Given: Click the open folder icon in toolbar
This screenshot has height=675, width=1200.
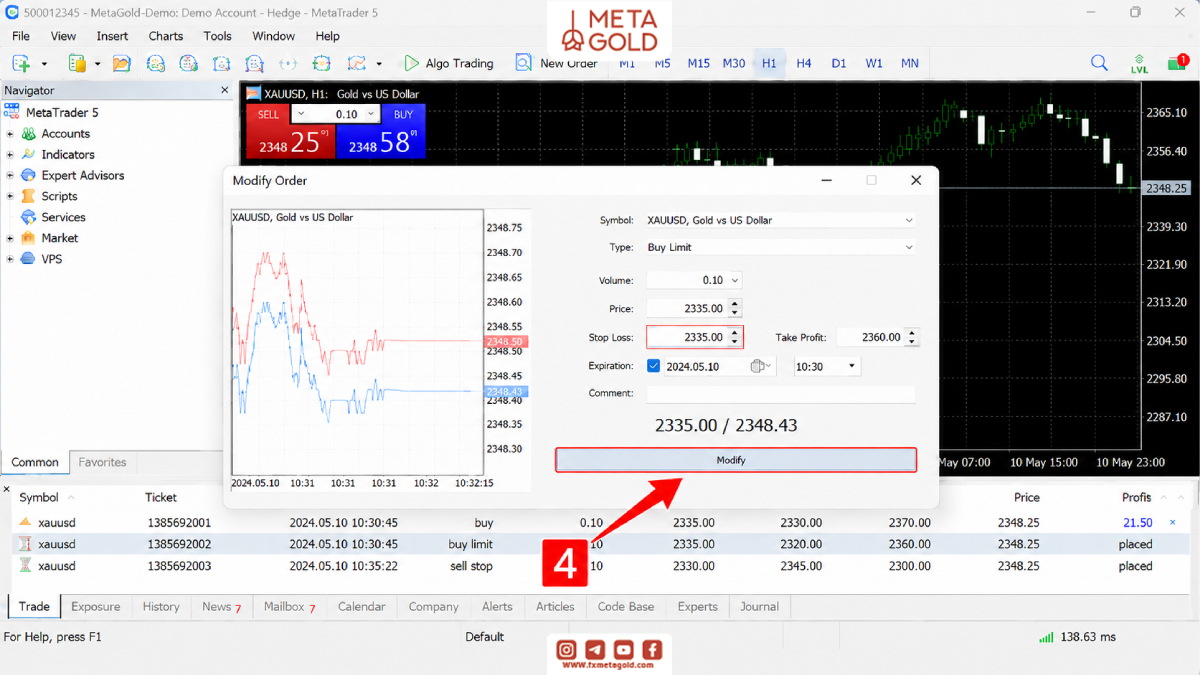Looking at the screenshot, I should pyautogui.click(x=122, y=63).
